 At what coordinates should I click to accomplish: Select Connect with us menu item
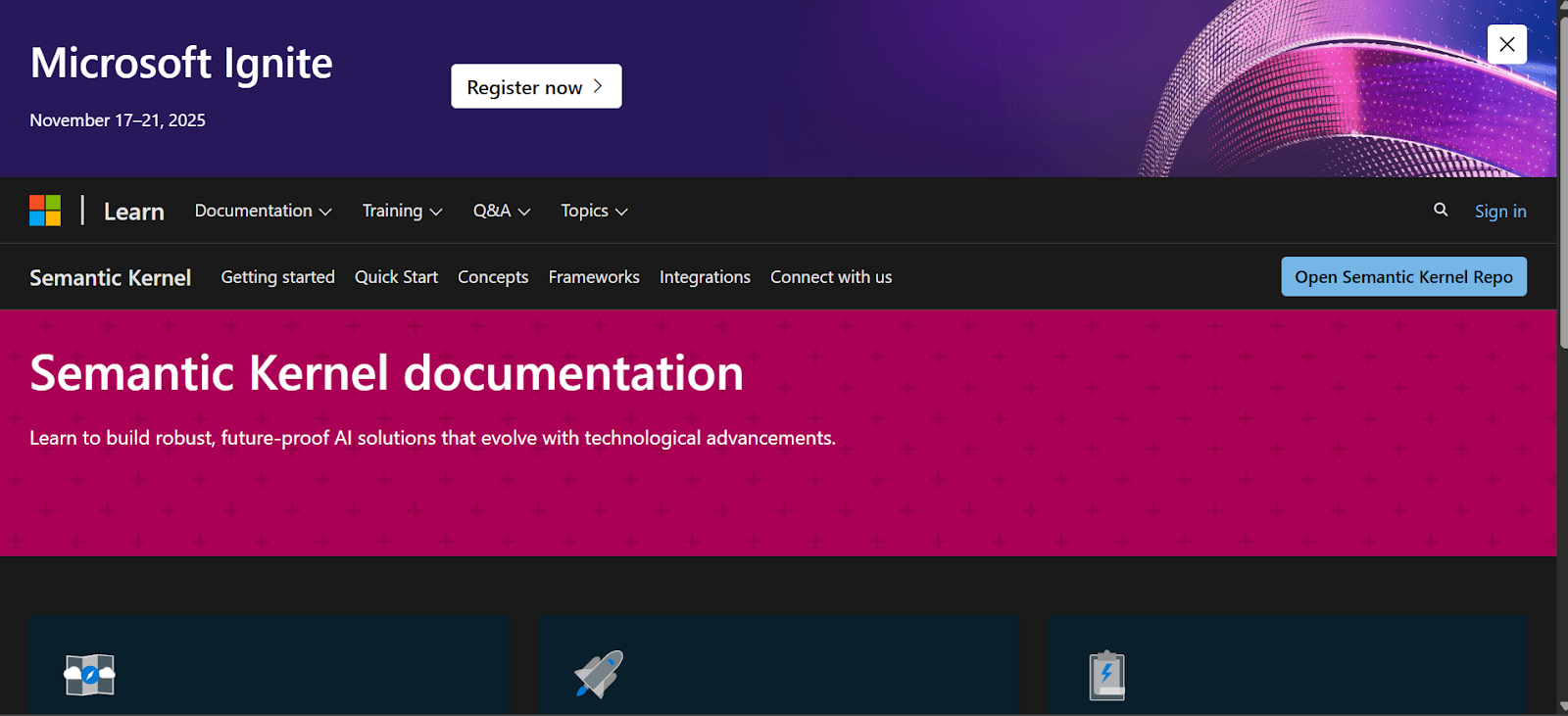pyautogui.click(x=831, y=277)
